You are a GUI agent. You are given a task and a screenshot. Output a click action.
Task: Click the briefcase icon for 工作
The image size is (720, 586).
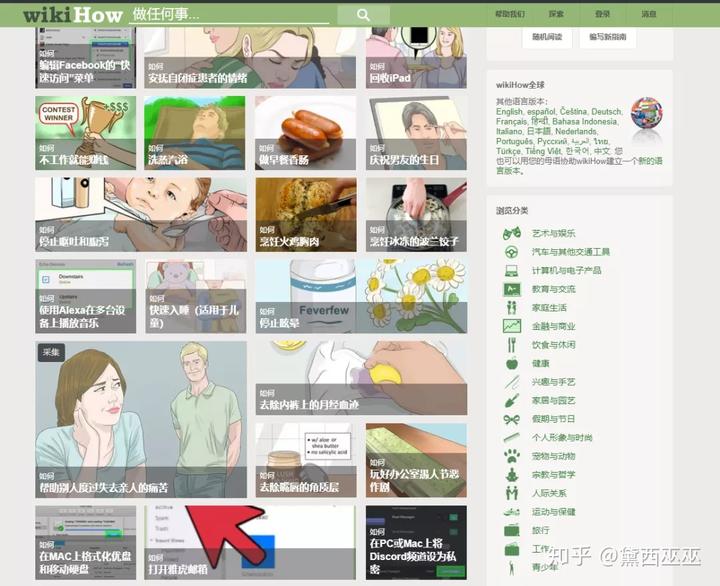[x=512, y=549]
